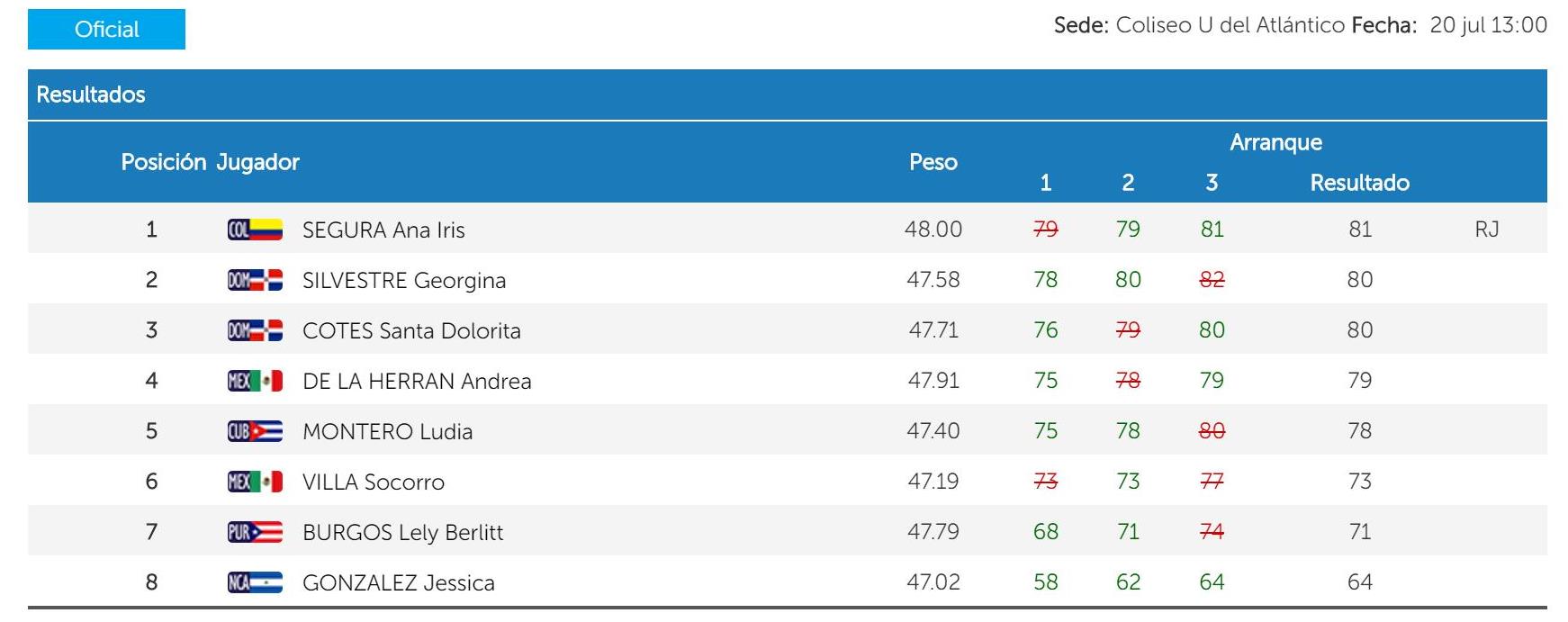Select the Resultados section header
The height and width of the screenshot is (622, 1568).
[x=91, y=95]
